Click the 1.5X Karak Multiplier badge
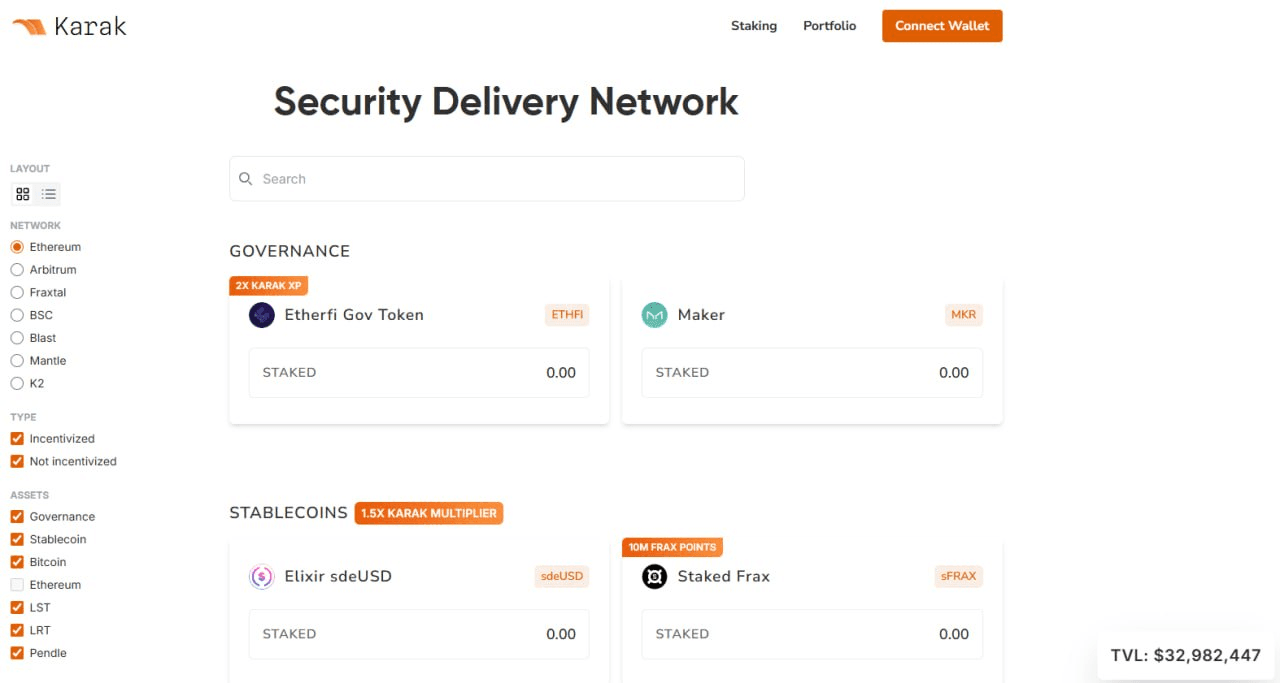The width and height of the screenshot is (1280, 683). point(429,513)
